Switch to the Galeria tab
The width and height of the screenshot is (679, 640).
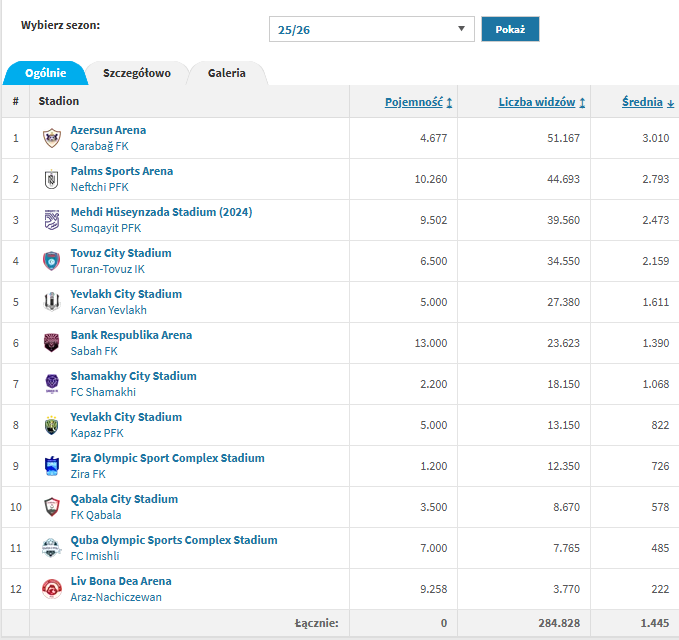tap(226, 73)
